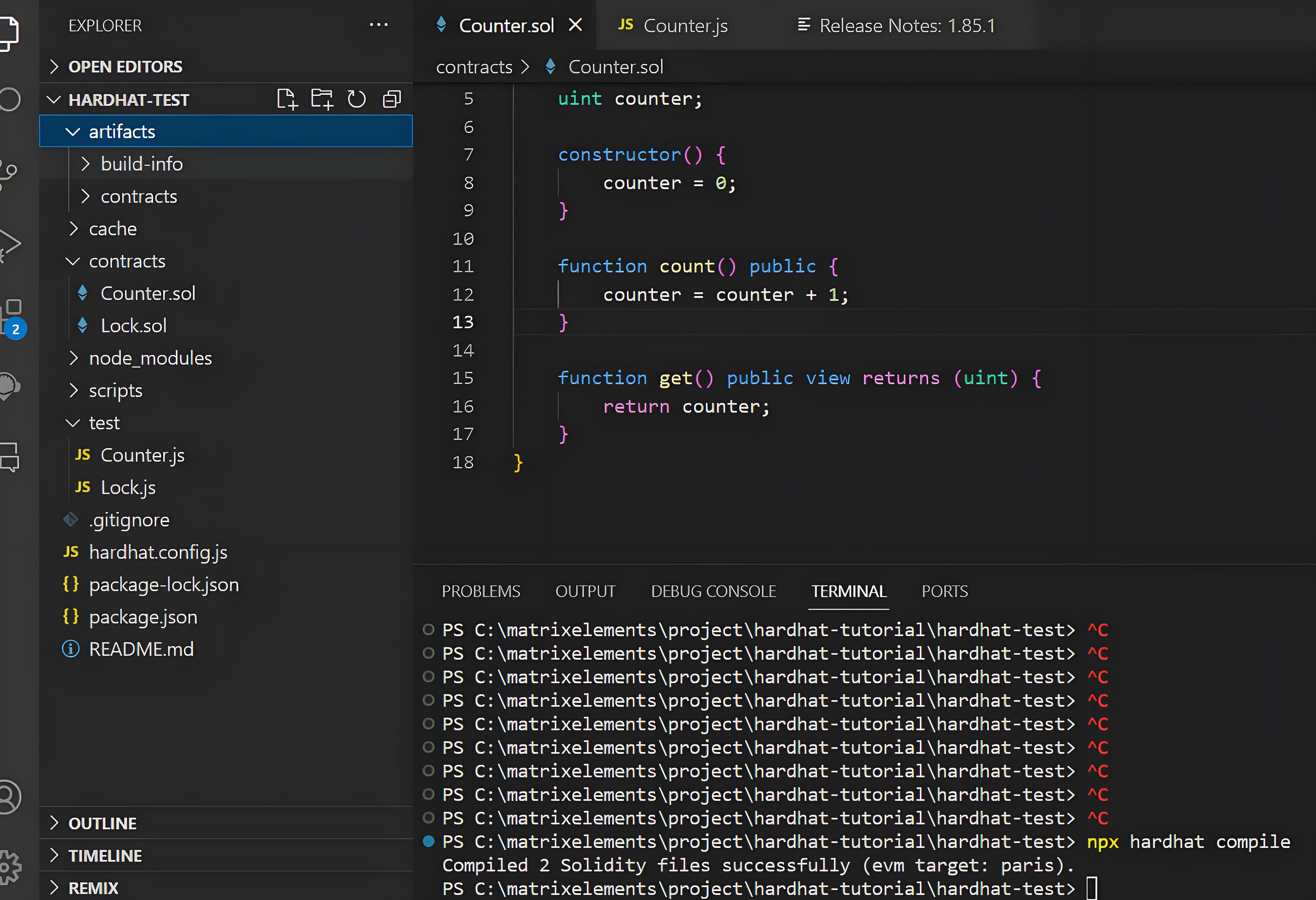Open Counter.sol in the explorer tree
Screen dimensions: 1316x900
pos(226,293)
